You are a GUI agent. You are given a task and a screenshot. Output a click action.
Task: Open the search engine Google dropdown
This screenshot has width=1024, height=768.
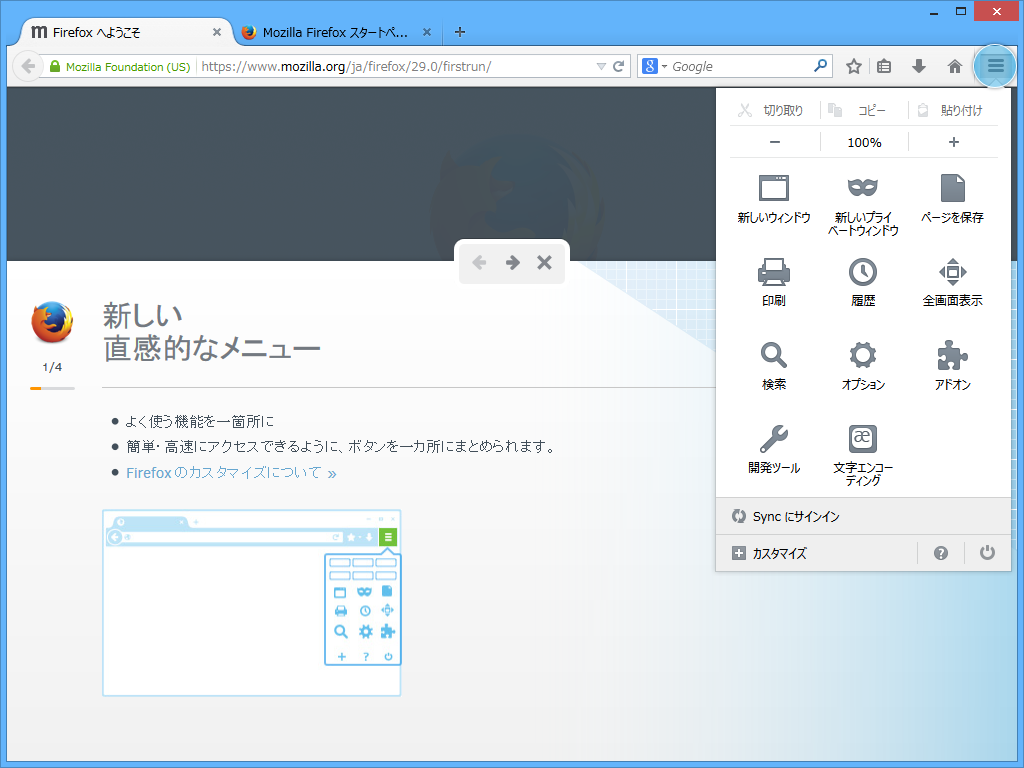pyautogui.click(x=654, y=66)
